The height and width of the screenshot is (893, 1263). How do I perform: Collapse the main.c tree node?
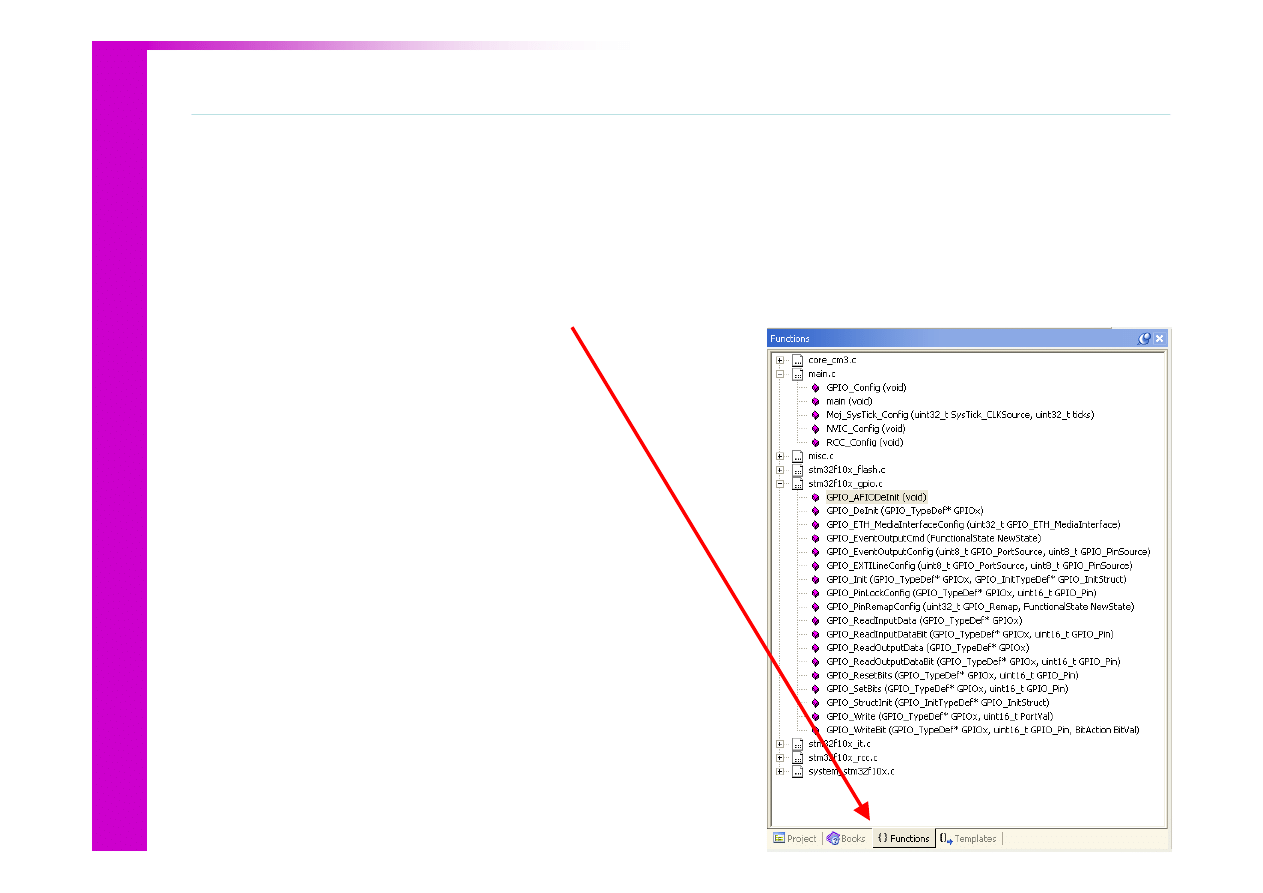click(780, 374)
